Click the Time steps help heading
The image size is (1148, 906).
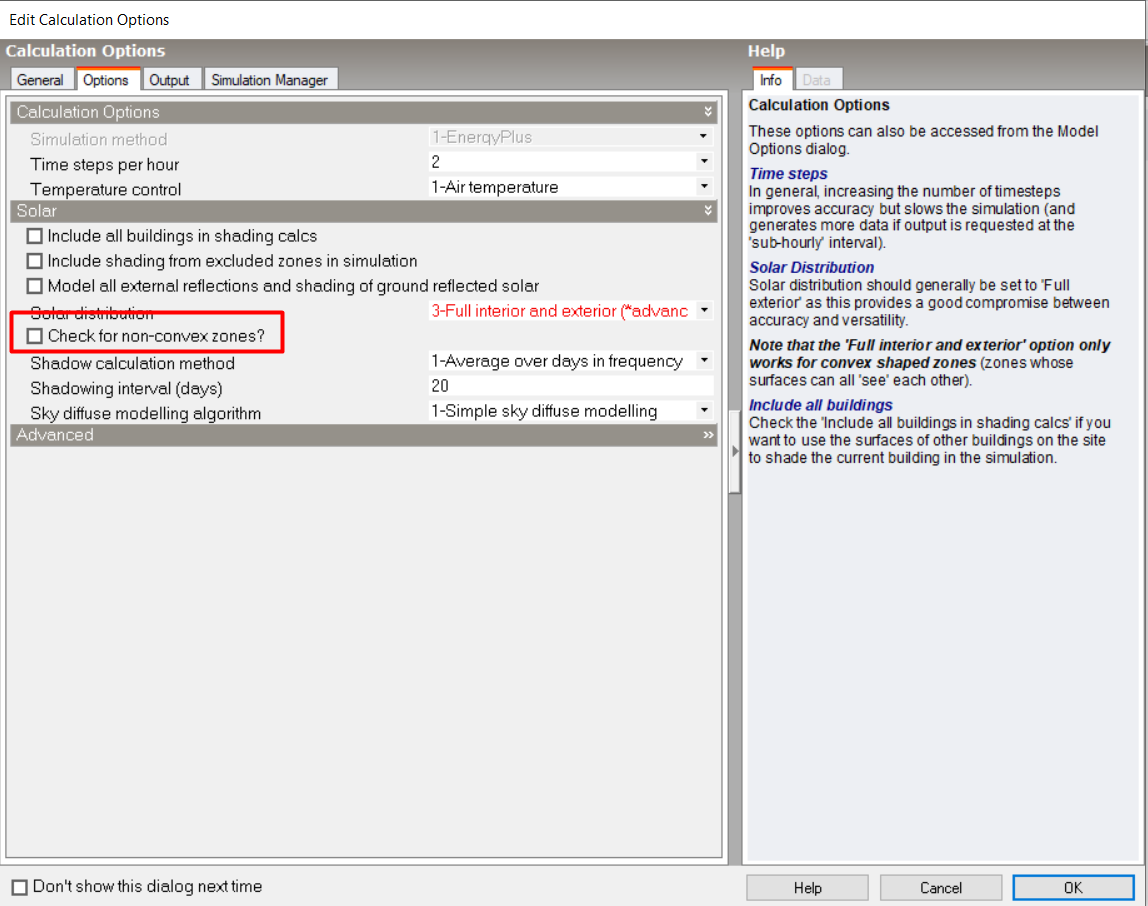click(x=788, y=174)
